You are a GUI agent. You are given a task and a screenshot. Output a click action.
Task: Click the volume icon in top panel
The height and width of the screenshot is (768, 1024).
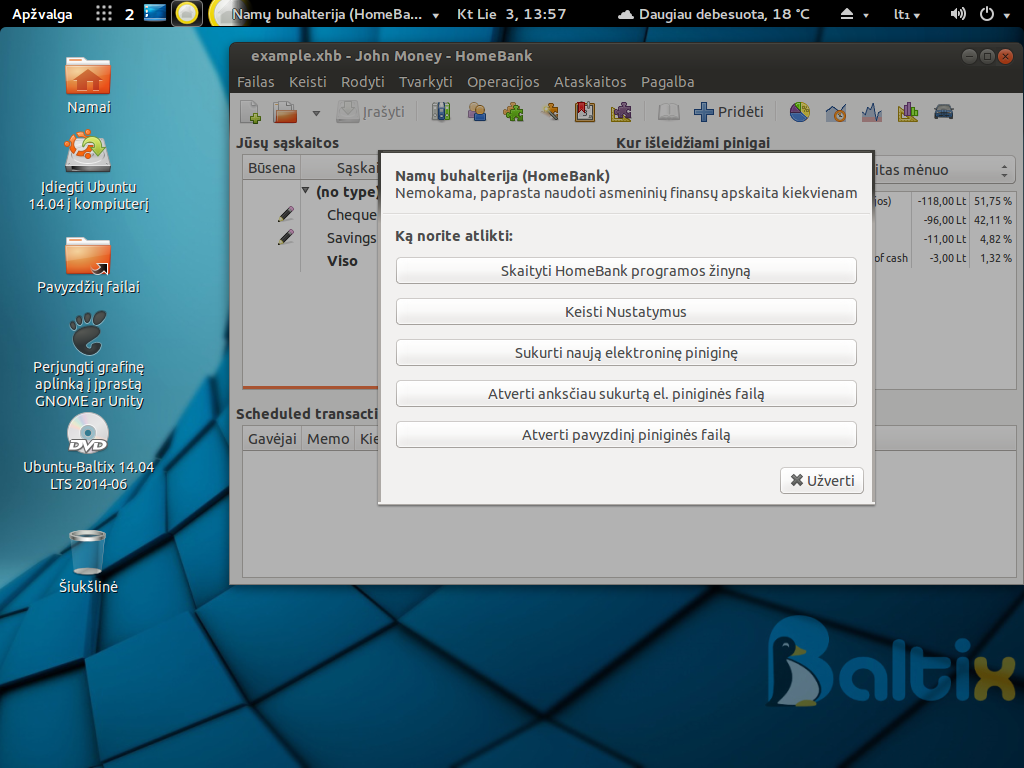tap(957, 14)
